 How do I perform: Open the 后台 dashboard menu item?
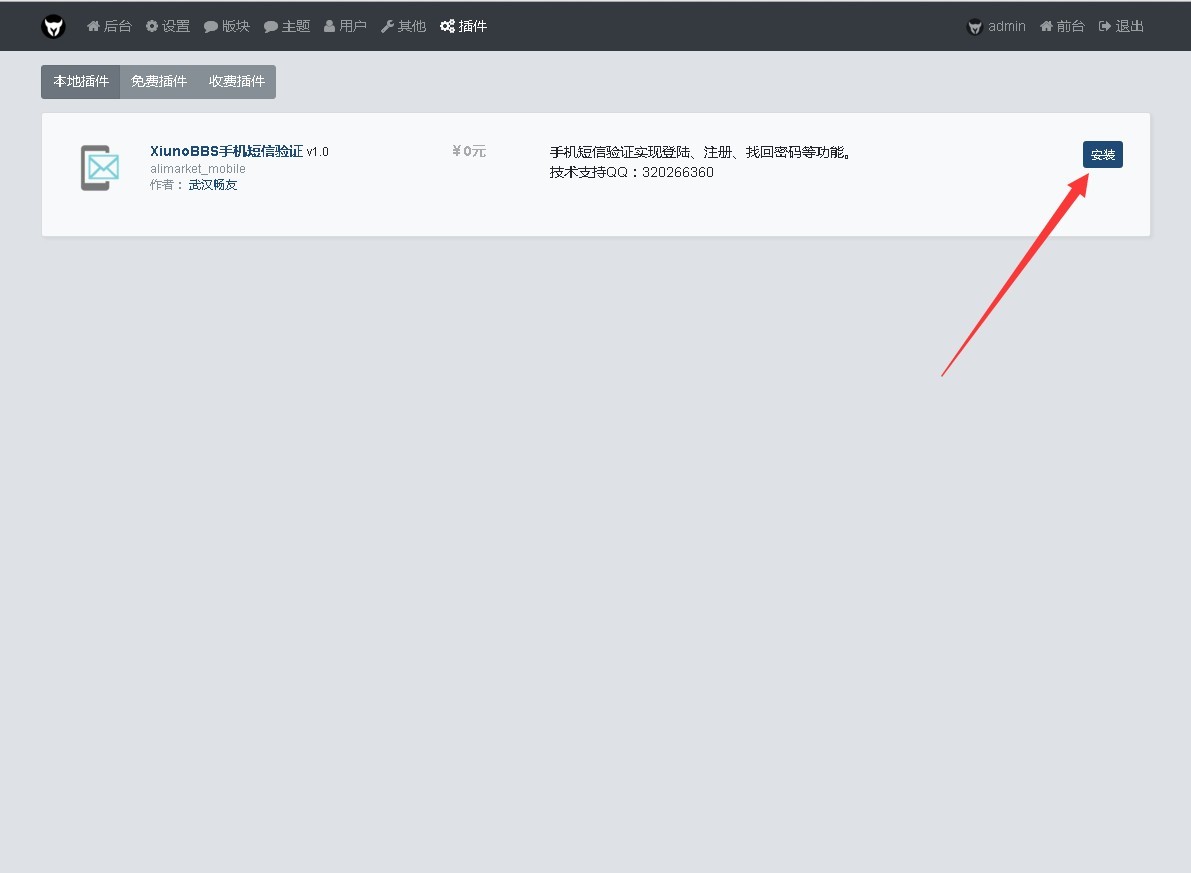pos(109,27)
